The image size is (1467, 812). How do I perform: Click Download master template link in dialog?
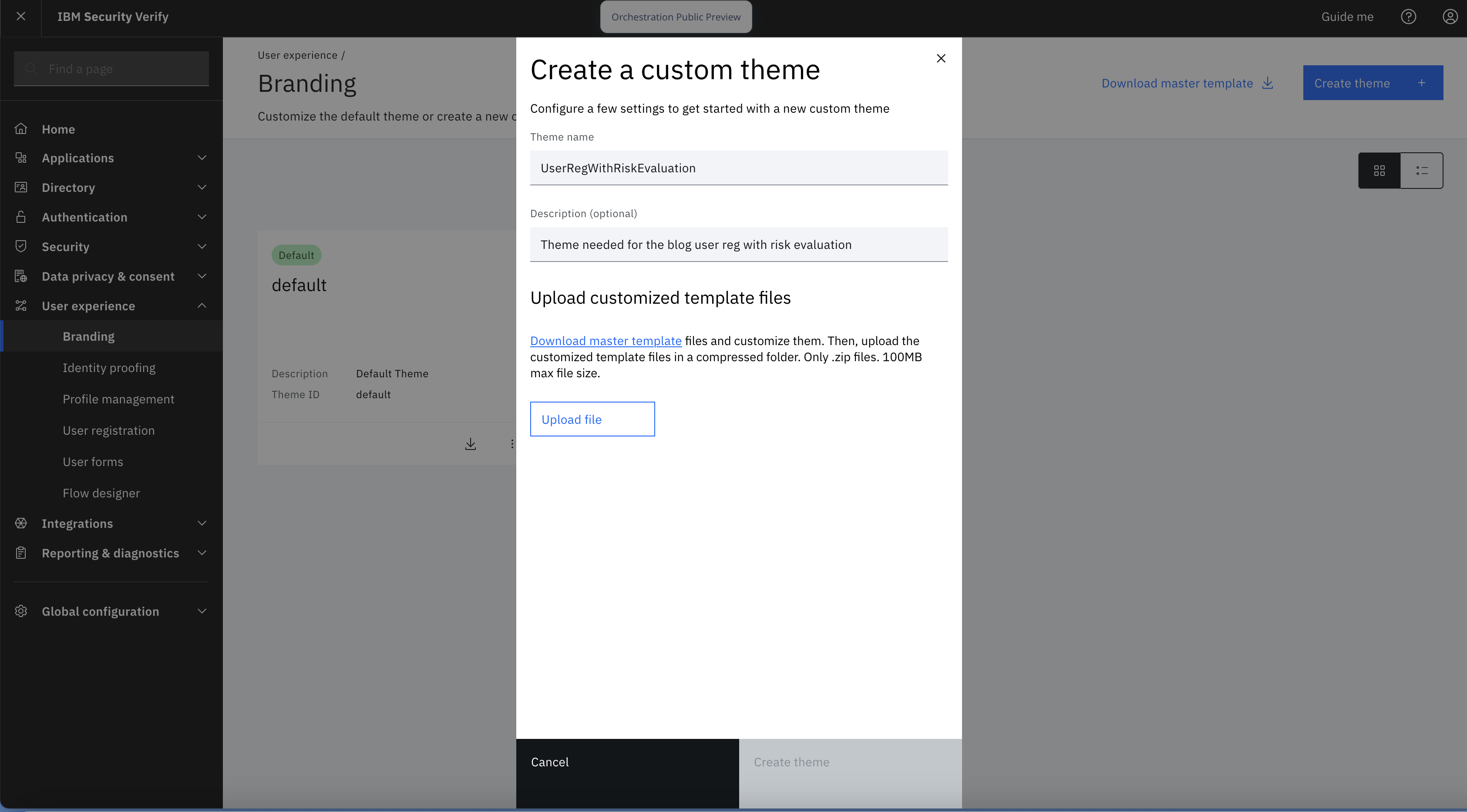[606, 341]
